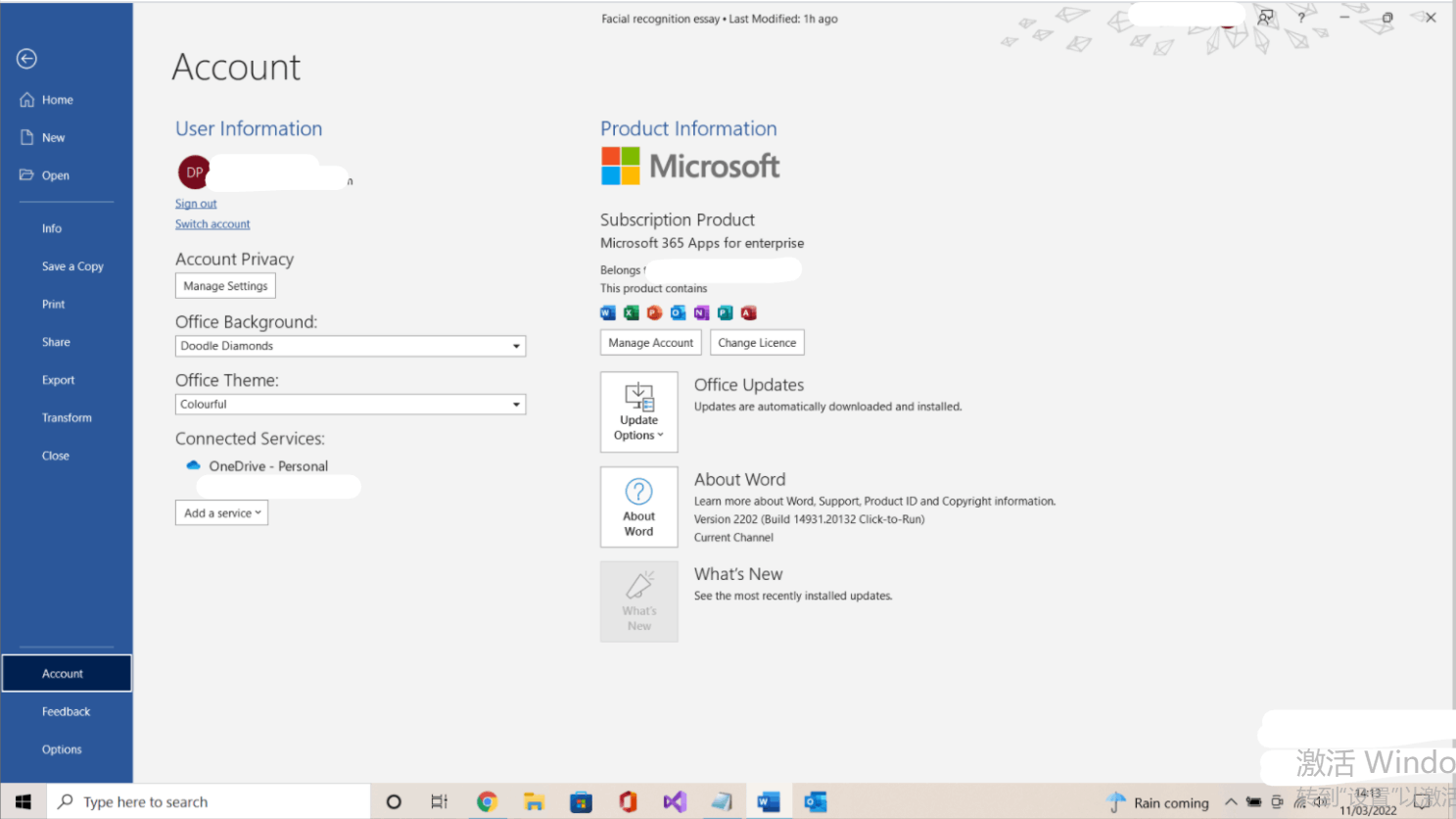Click the Sign out link

pyautogui.click(x=196, y=204)
